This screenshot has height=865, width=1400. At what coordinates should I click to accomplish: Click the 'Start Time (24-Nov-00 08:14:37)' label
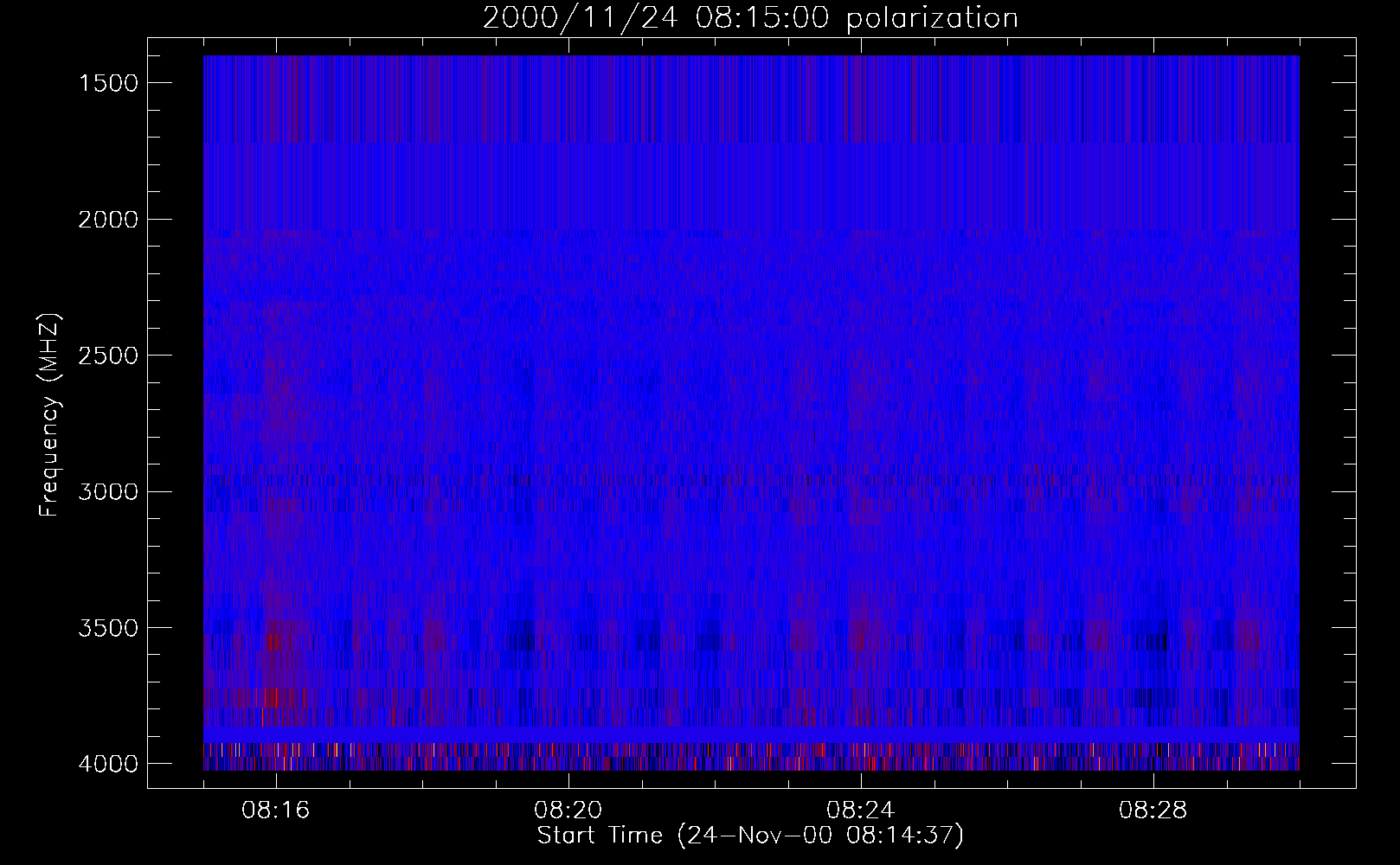(750, 836)
